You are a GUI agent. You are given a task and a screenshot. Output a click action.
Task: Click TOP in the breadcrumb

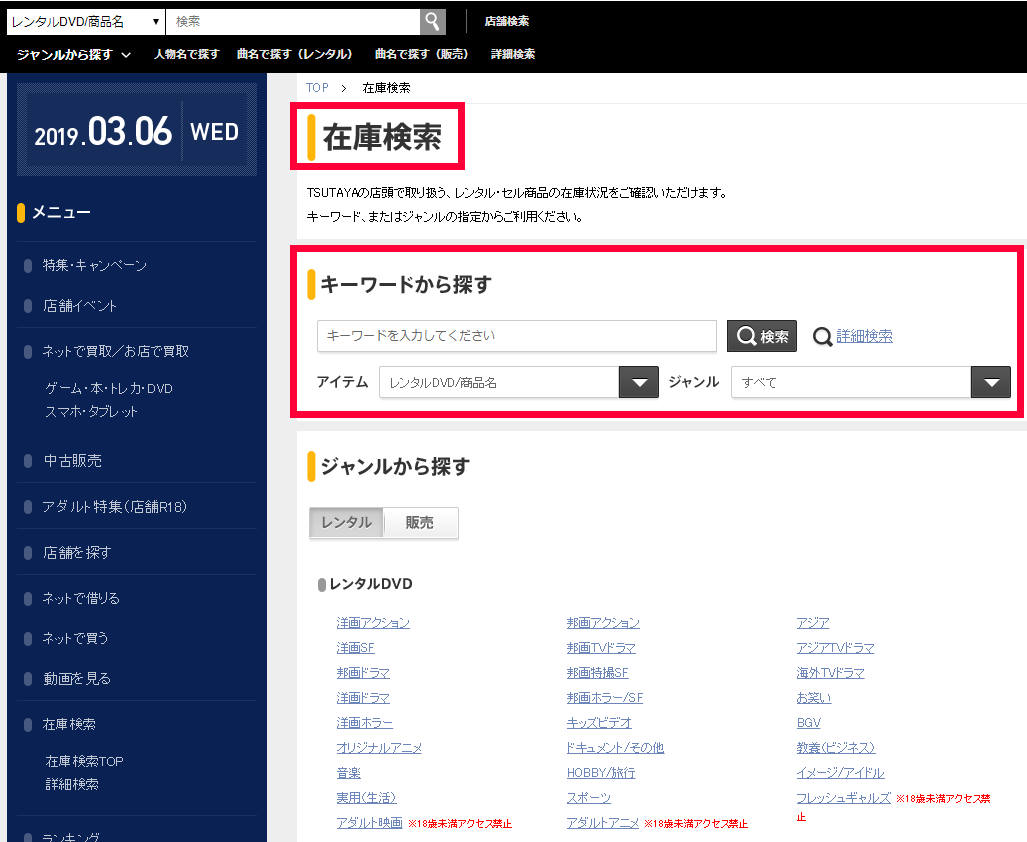click(317, 88)
